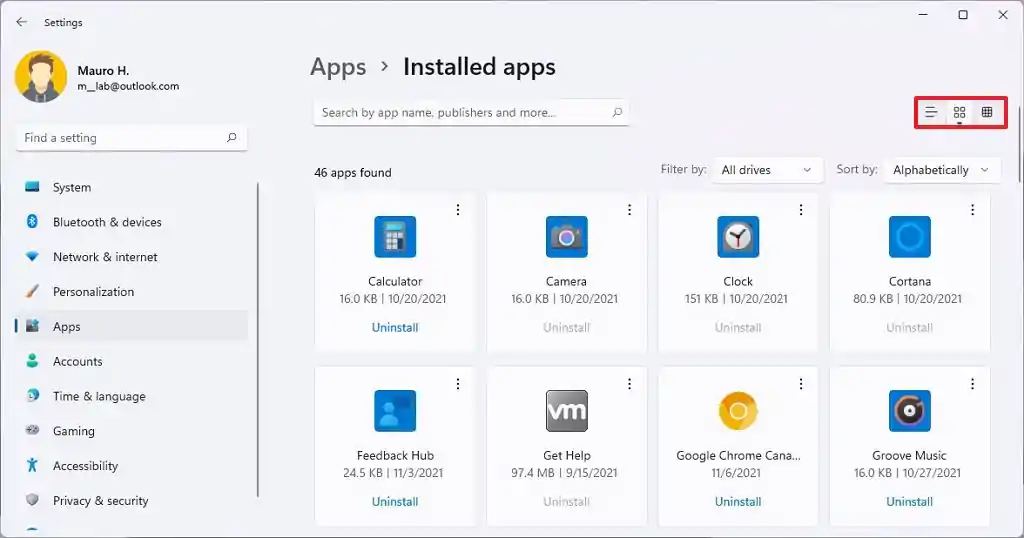Uninstall the Calculator app
The height and width of the screenshot is (538, 1024).
[x=395, y=328]
